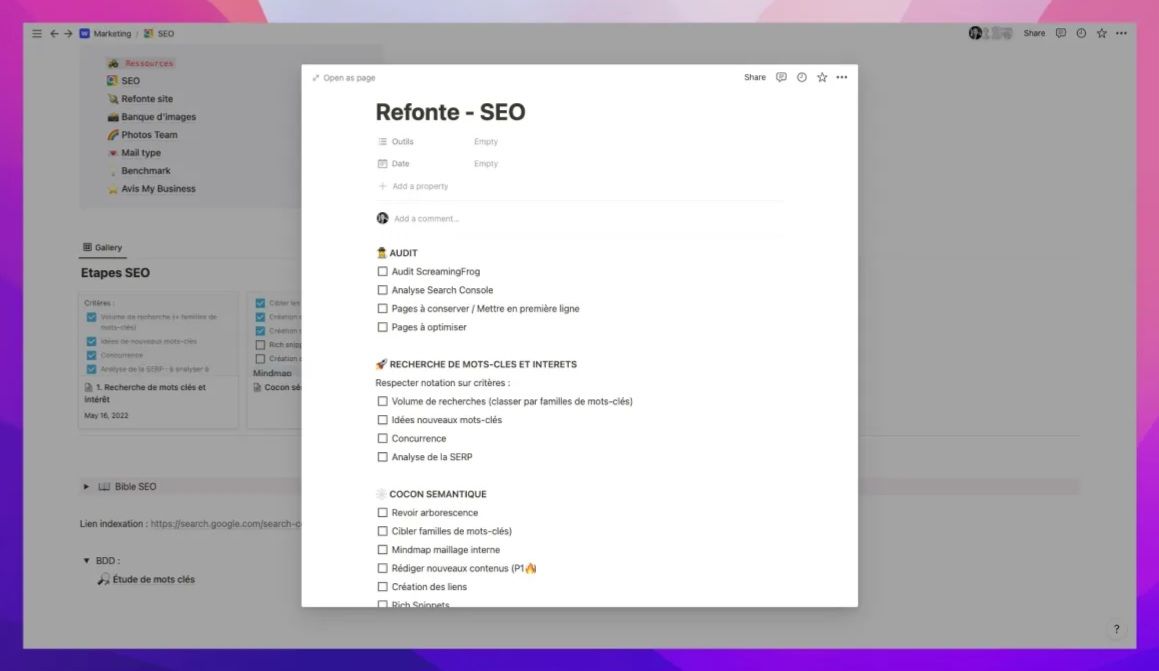Open Avis My Business page
The width and height of the screenshot is (1159, 671).
tap(158, 188)
